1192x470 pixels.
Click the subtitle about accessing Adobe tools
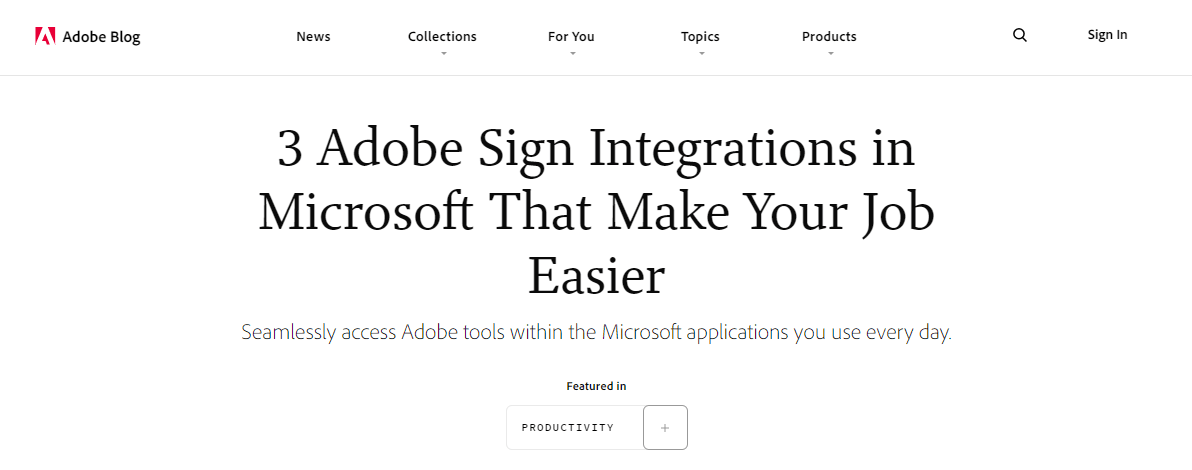click(x=596, y=332)
